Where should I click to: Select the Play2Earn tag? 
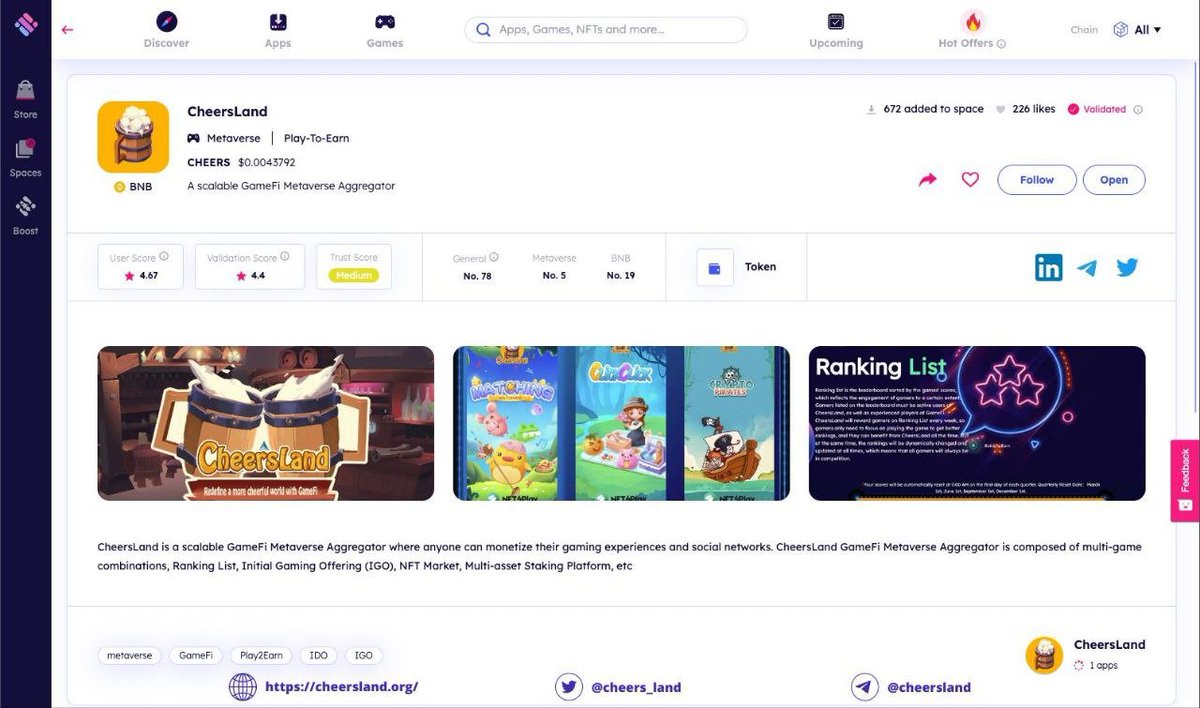point(261,656)
